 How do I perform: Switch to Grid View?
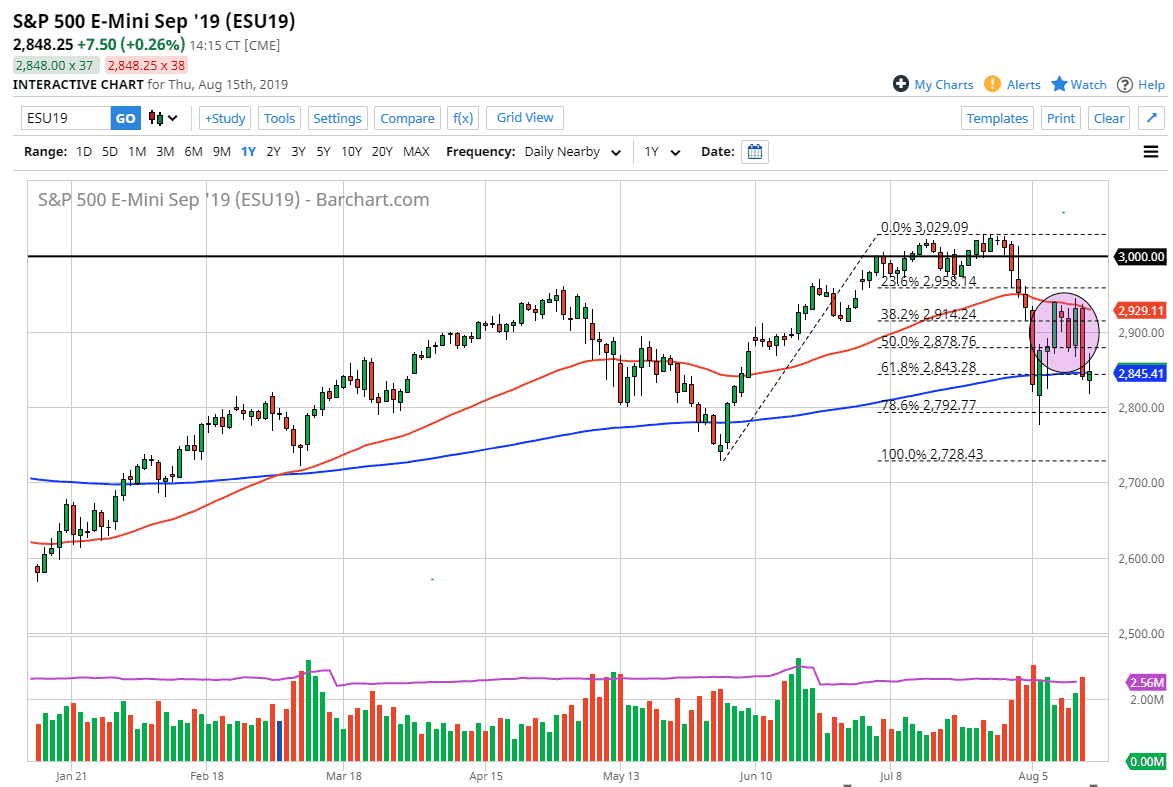(524, 117)
